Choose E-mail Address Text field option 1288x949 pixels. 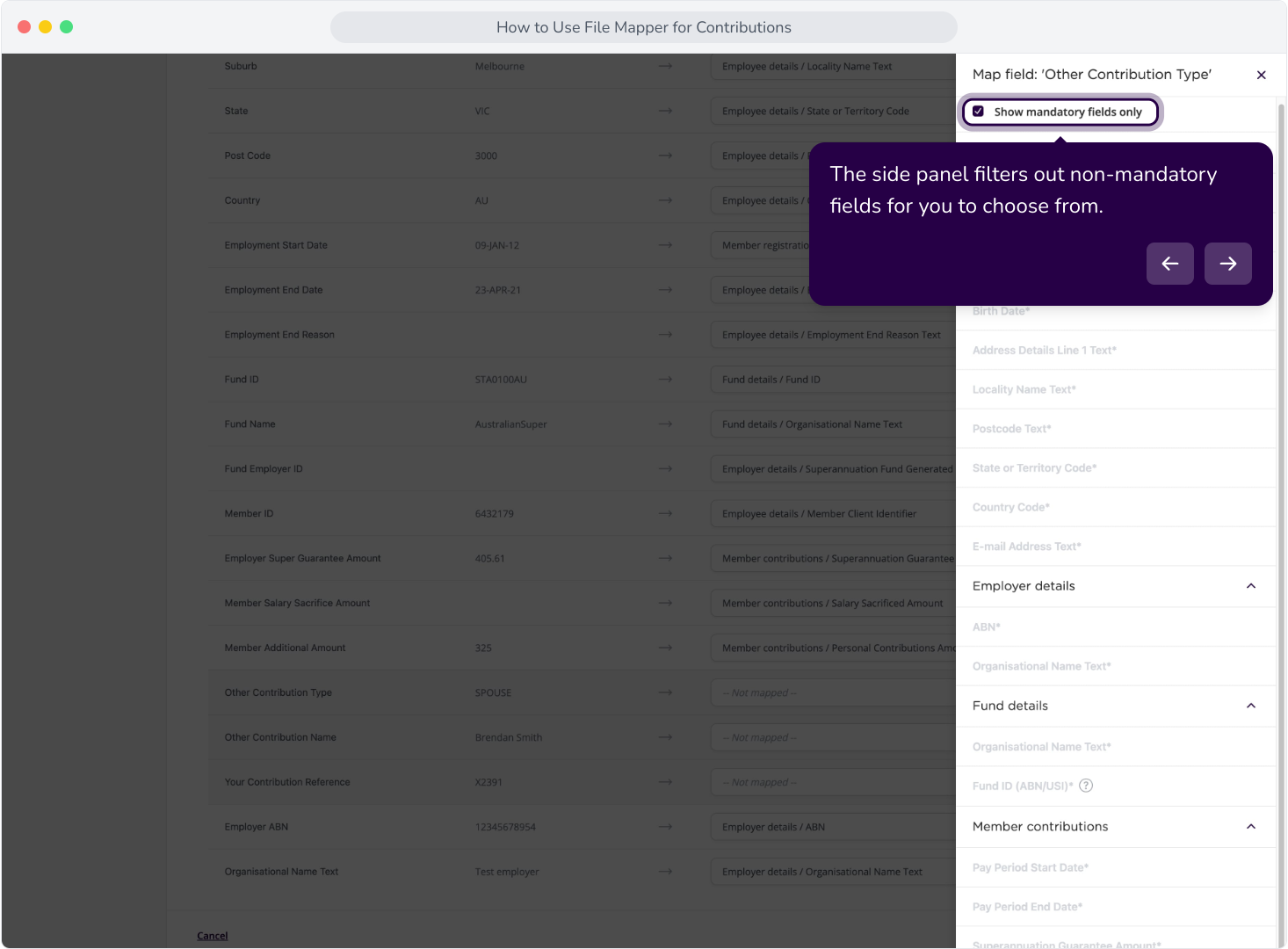click(x=1116, y=547)
